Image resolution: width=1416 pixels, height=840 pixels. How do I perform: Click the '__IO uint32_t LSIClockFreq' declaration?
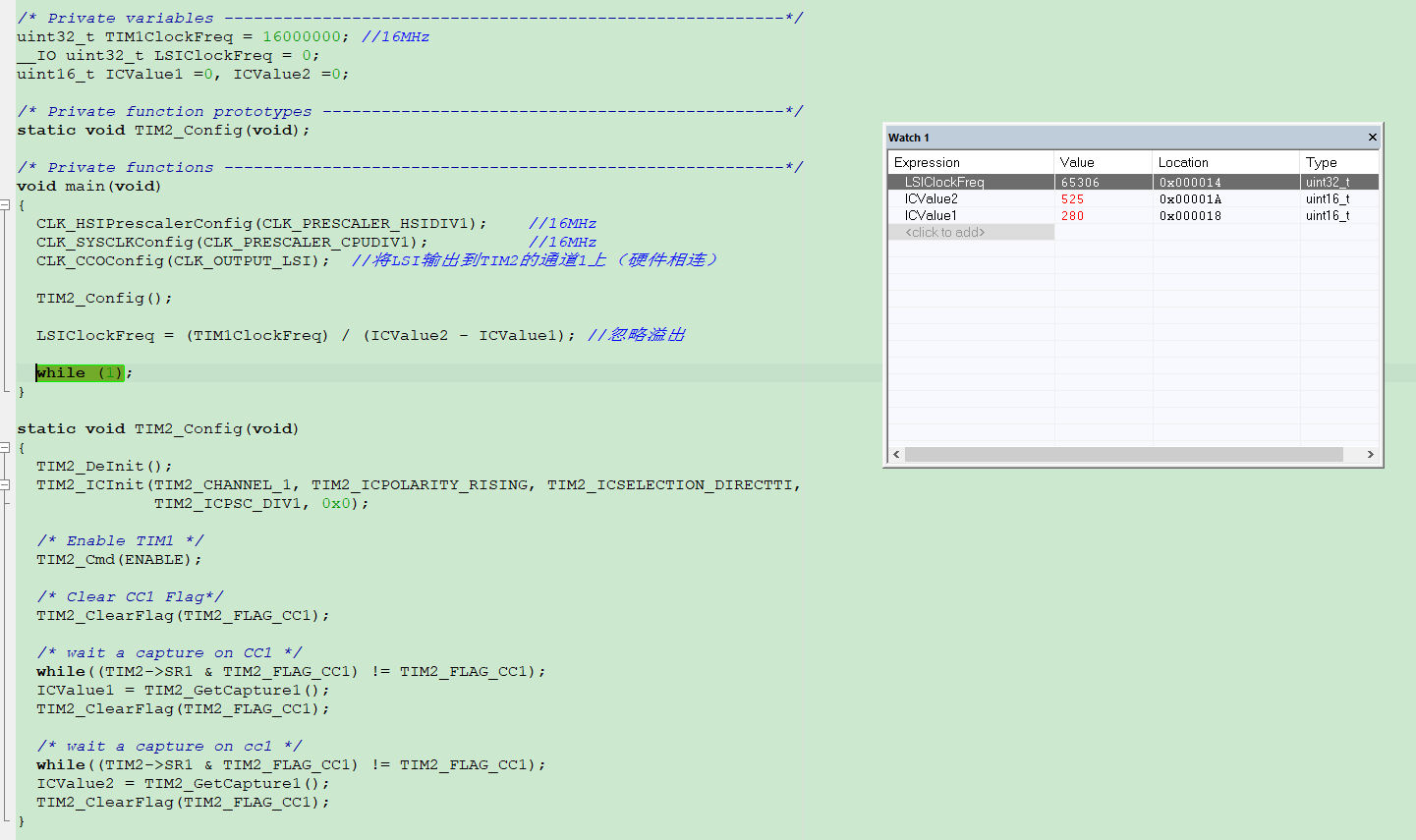[x=168, y=55]
